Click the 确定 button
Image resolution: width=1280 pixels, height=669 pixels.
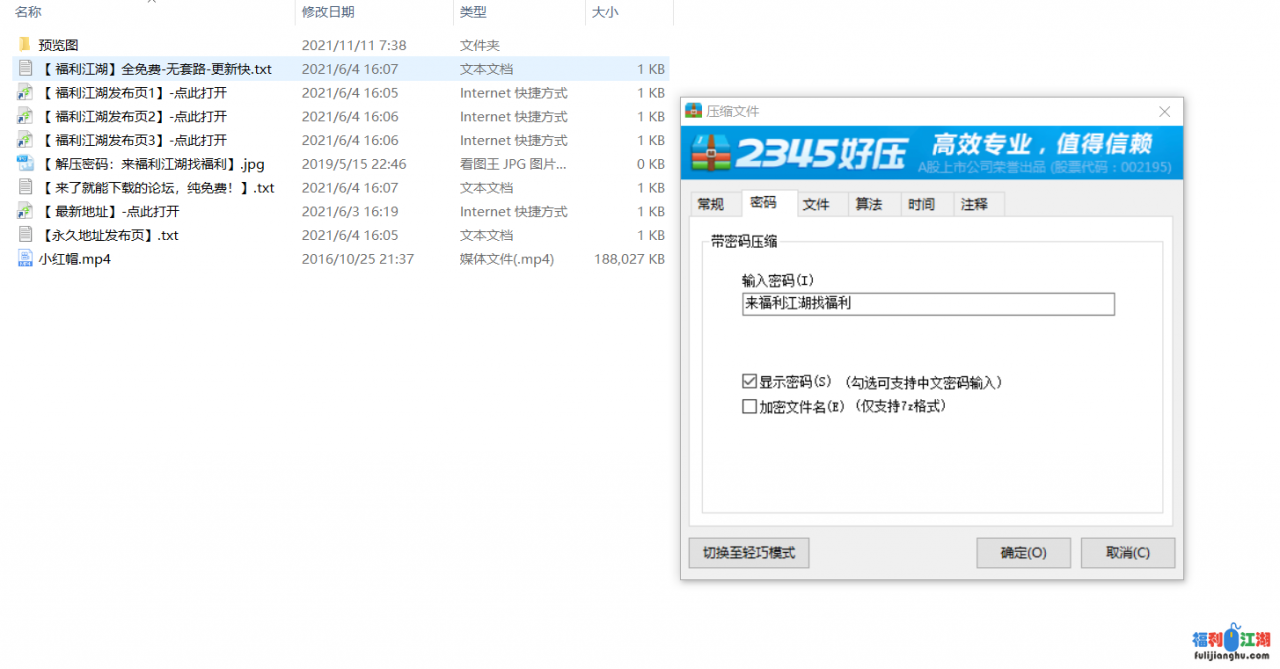click(1023, 552)
